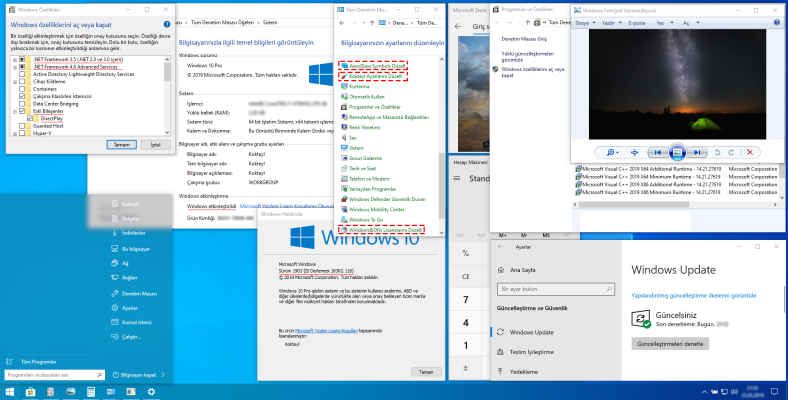Enable Active Directory Lightweight Directory Services checkbox
Image resolution: width=788 pixels, height=400 pixels.
tap(22, 74)
